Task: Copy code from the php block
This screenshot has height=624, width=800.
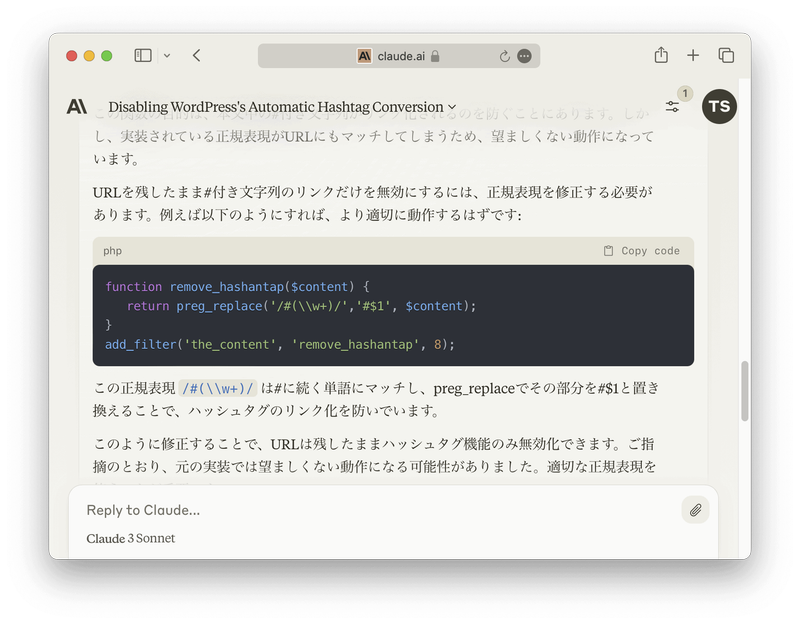Action: (641, 251)
